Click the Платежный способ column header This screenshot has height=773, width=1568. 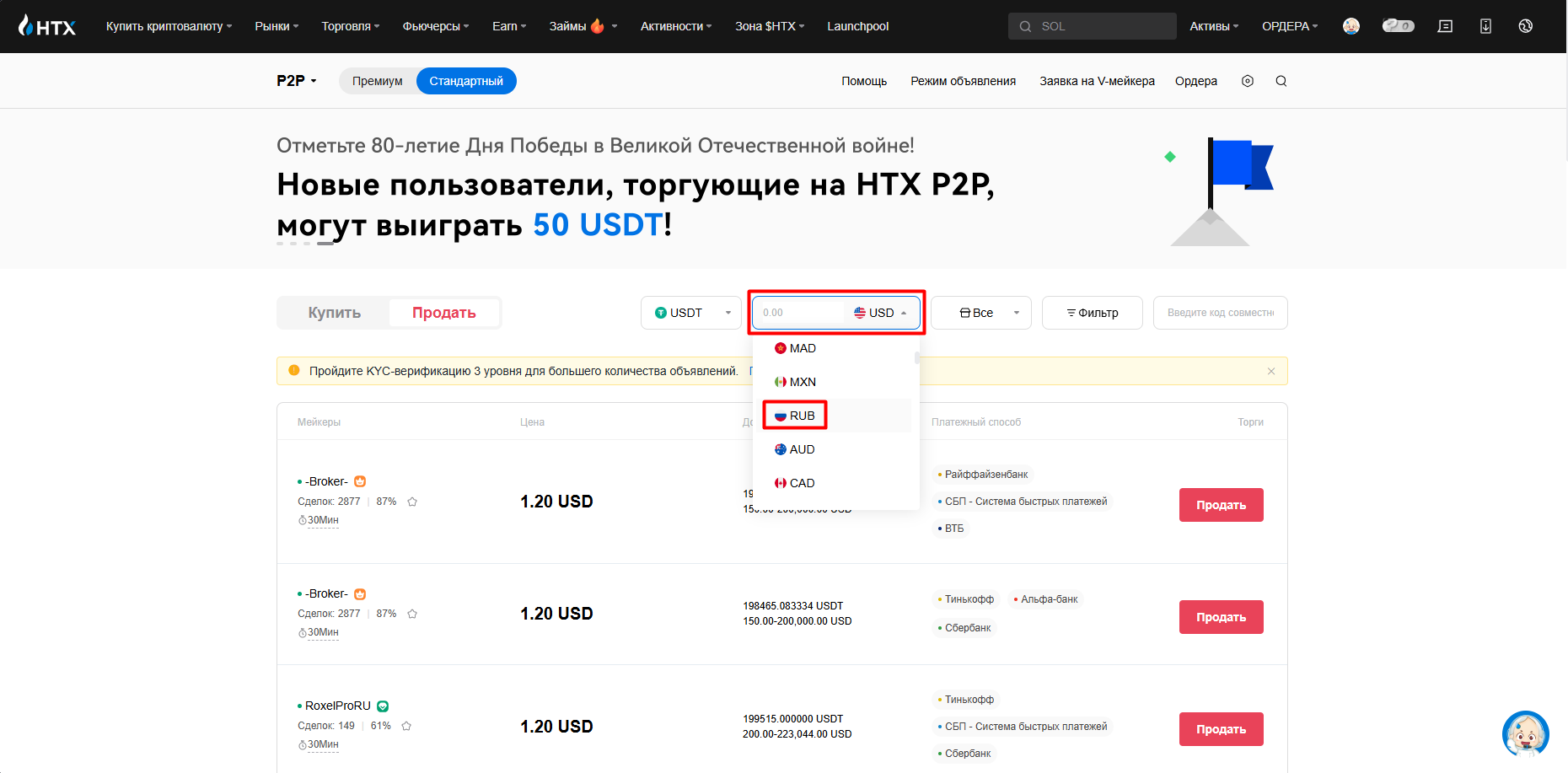pyautogui.click(x=976, y=422)
